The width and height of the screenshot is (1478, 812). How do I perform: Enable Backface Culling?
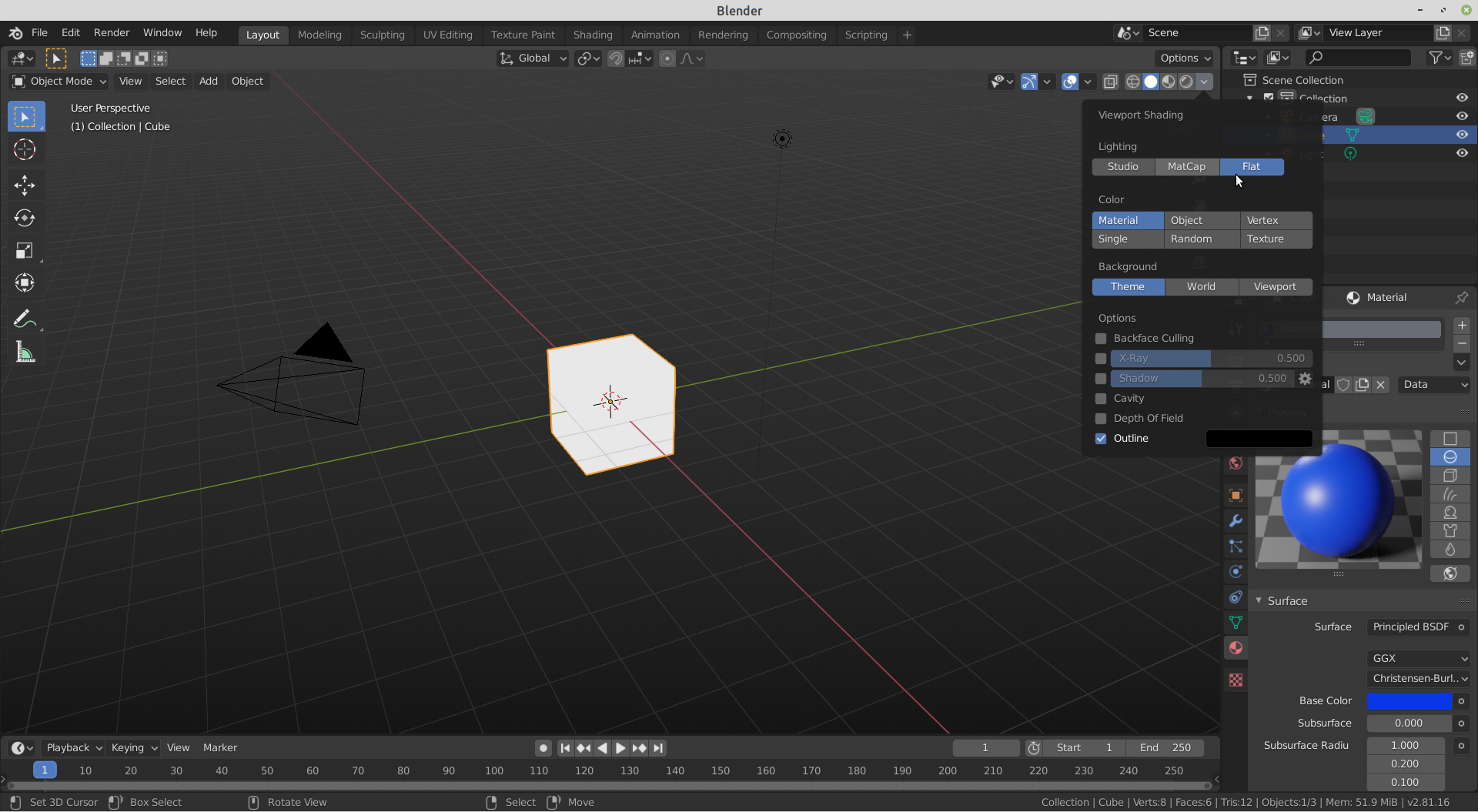coord(1102,339)
